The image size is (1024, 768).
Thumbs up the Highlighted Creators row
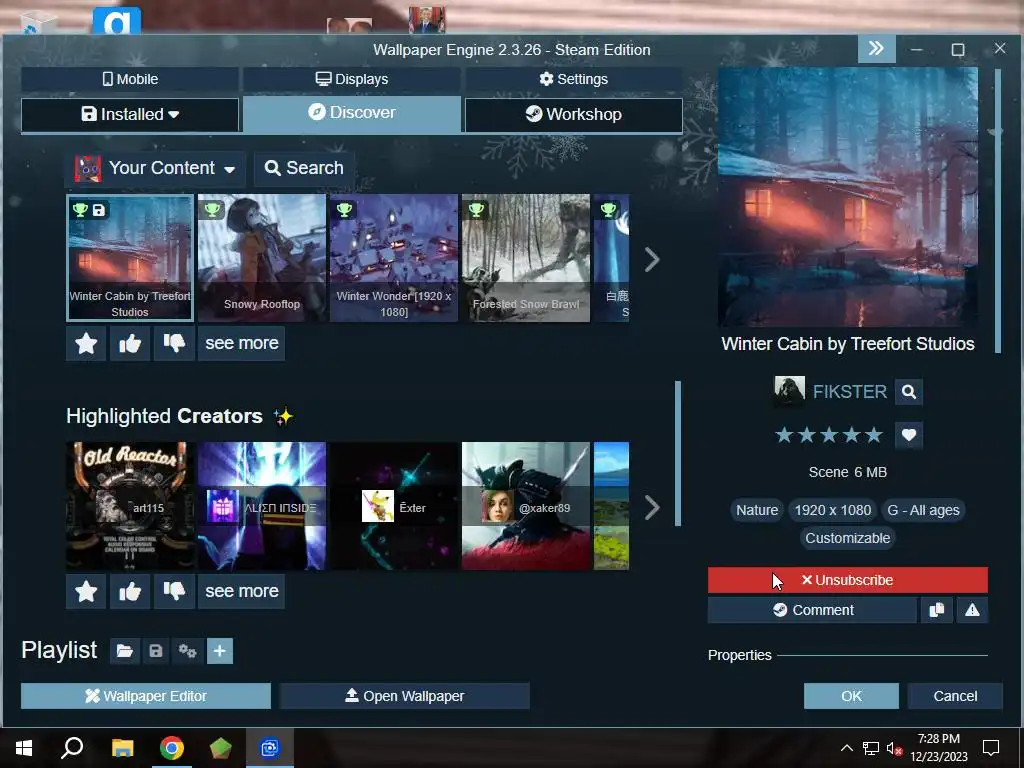(x=130, y=591)
